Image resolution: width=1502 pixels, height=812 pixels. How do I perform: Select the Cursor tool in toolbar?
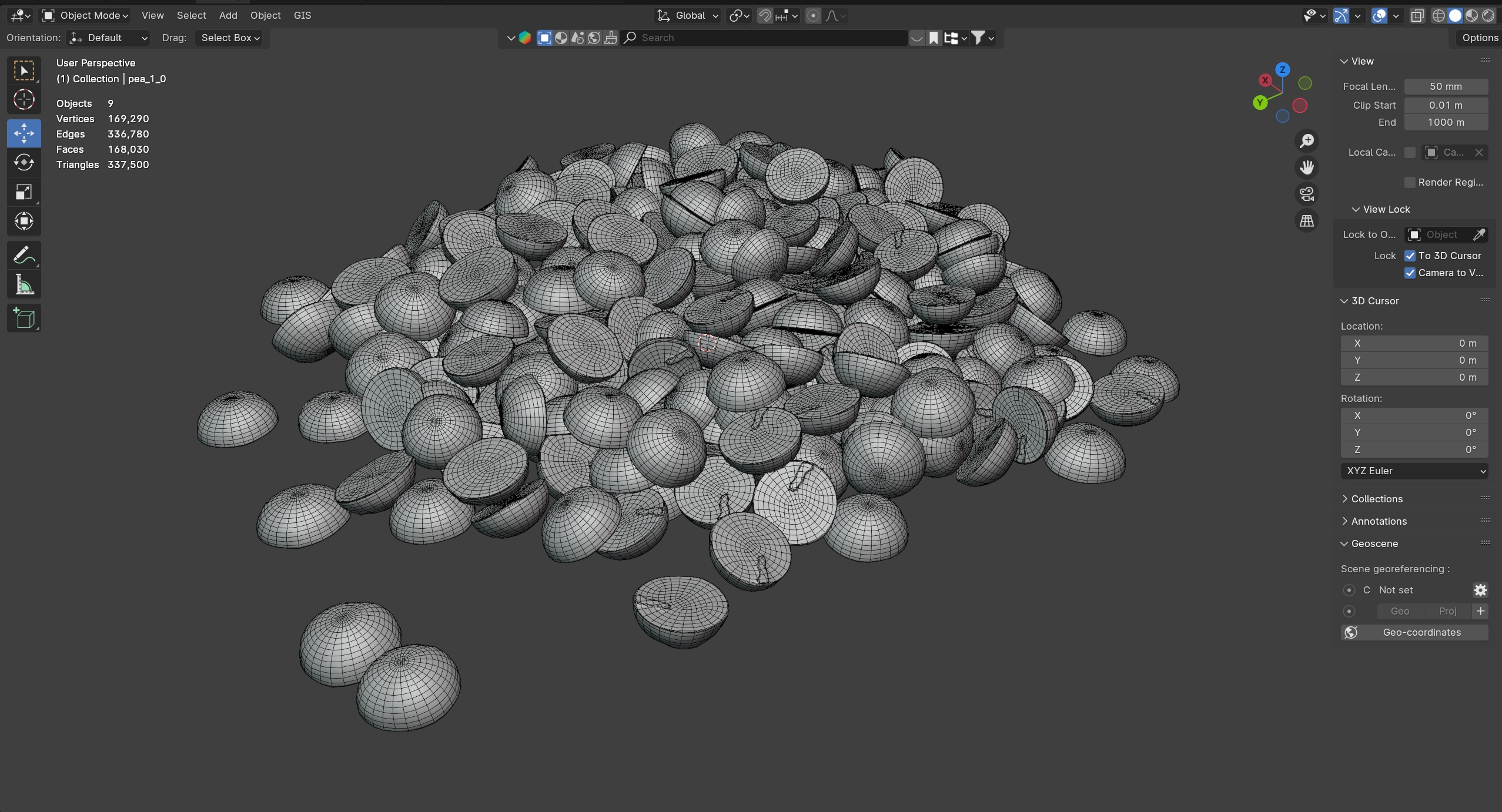point(24,100)
